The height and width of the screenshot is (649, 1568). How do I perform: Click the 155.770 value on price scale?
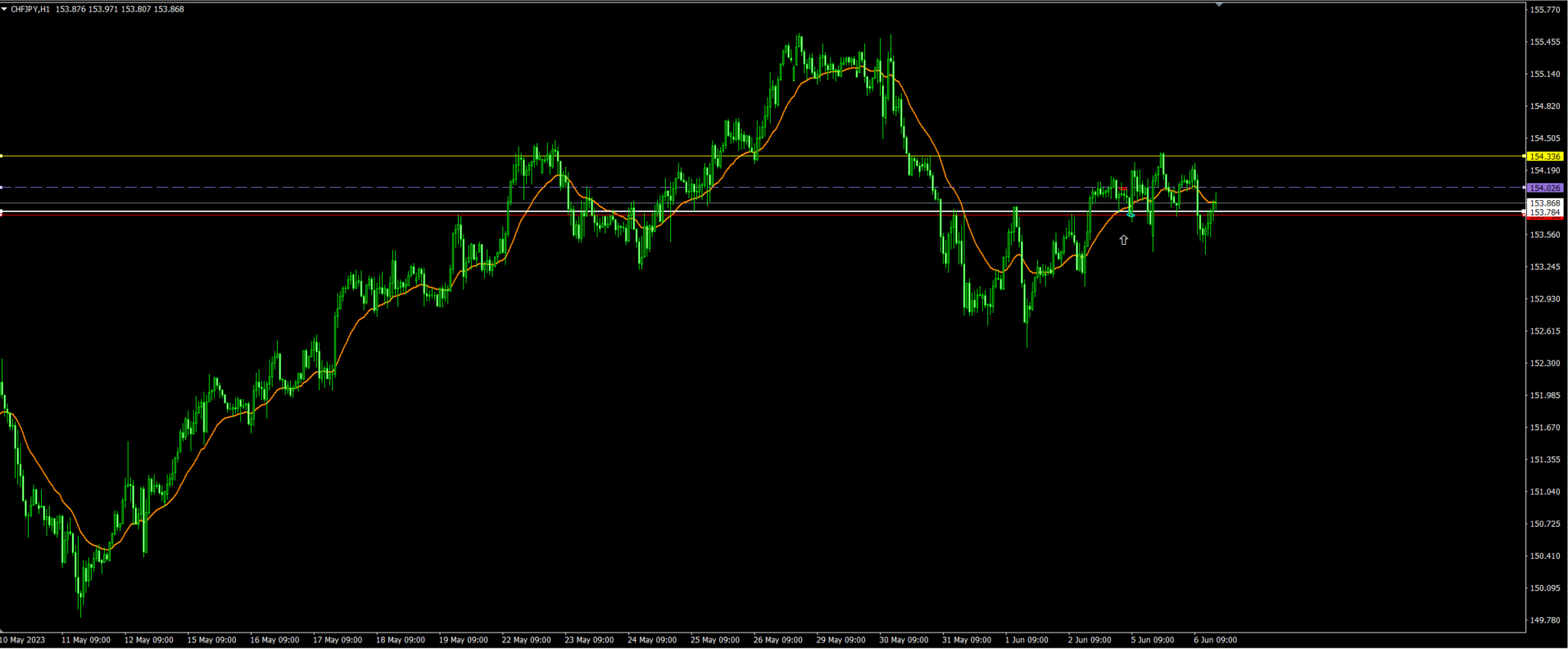click(x=1544, y=10)
